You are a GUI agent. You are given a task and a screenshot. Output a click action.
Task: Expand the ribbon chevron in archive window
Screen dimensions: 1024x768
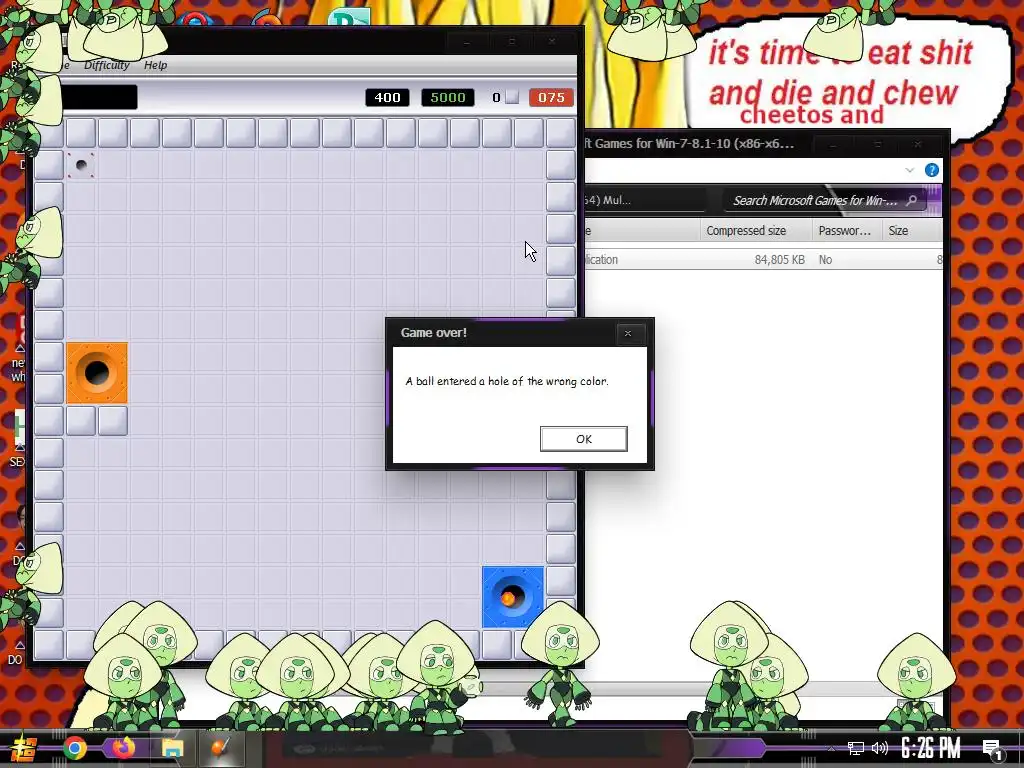click(910, 170)
